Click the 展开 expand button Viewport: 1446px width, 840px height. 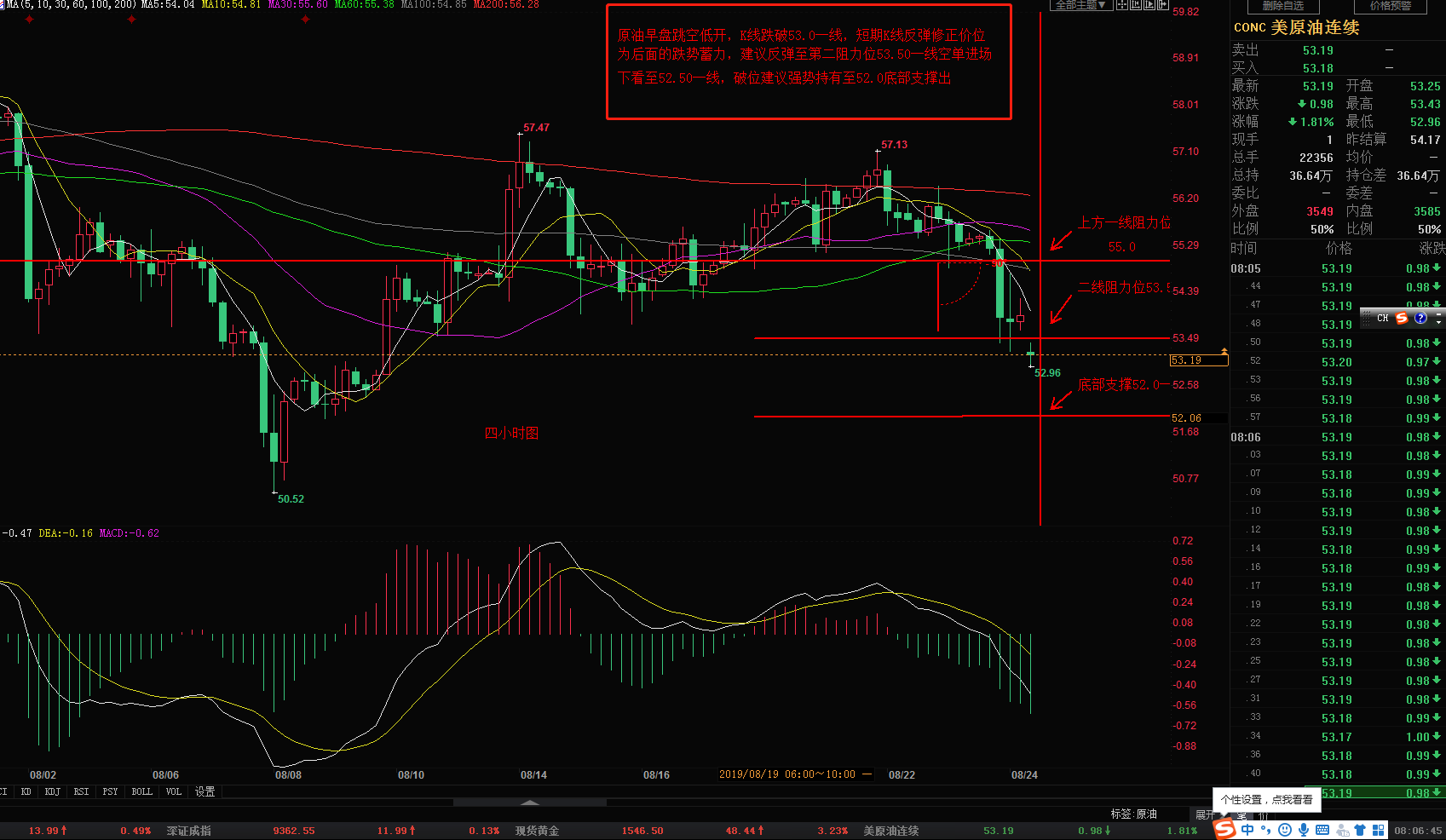coord(1204,814)
